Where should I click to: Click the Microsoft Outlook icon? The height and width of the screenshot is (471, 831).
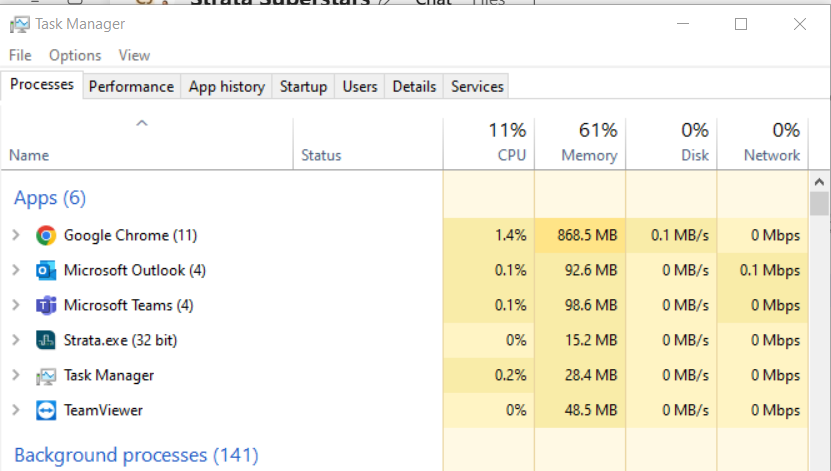(45, 271)
